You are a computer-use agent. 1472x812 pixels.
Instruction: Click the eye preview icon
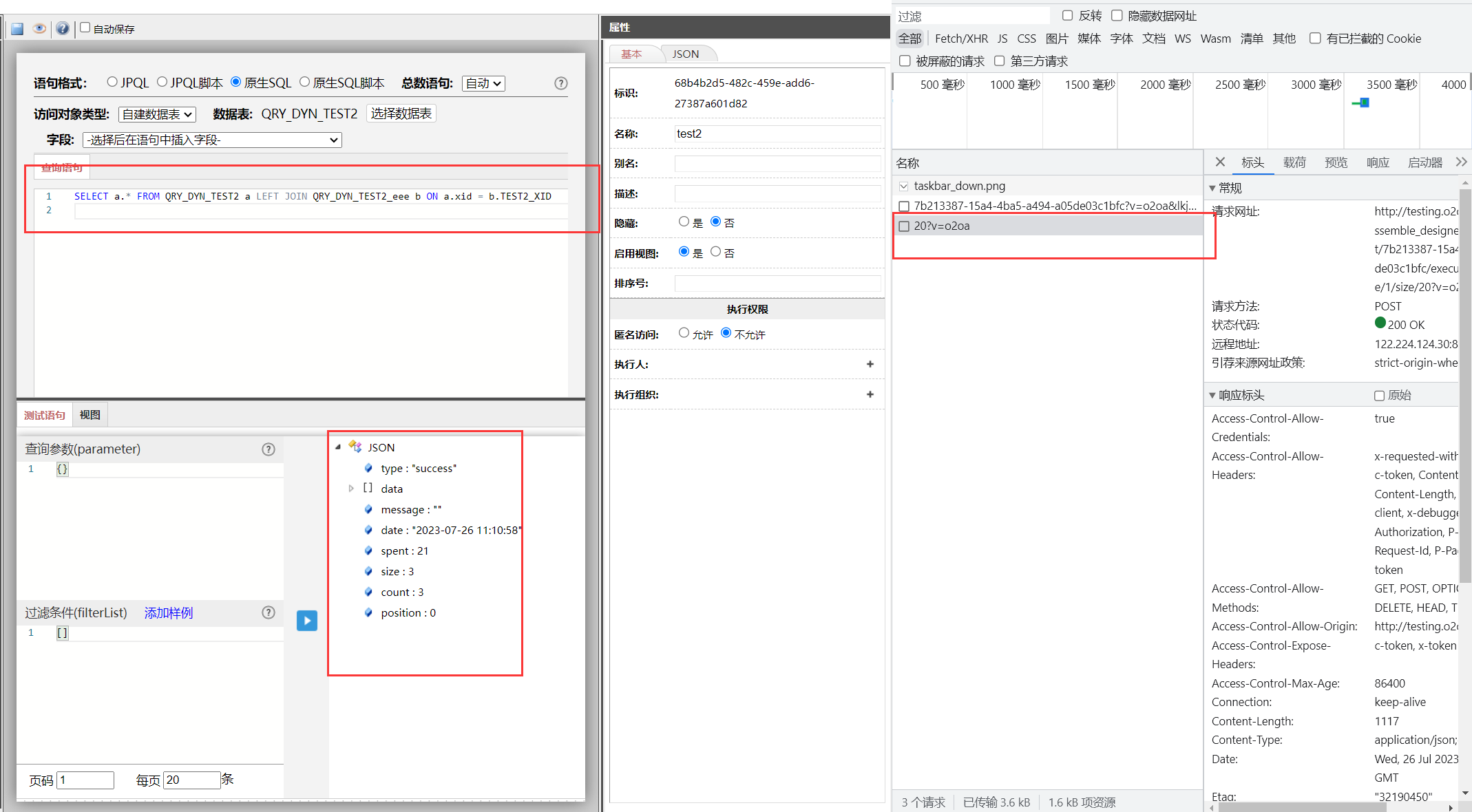click(39, 29)
